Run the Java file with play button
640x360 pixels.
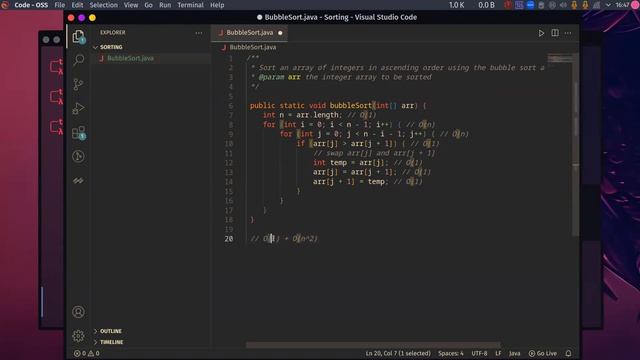tap(541, 33)
